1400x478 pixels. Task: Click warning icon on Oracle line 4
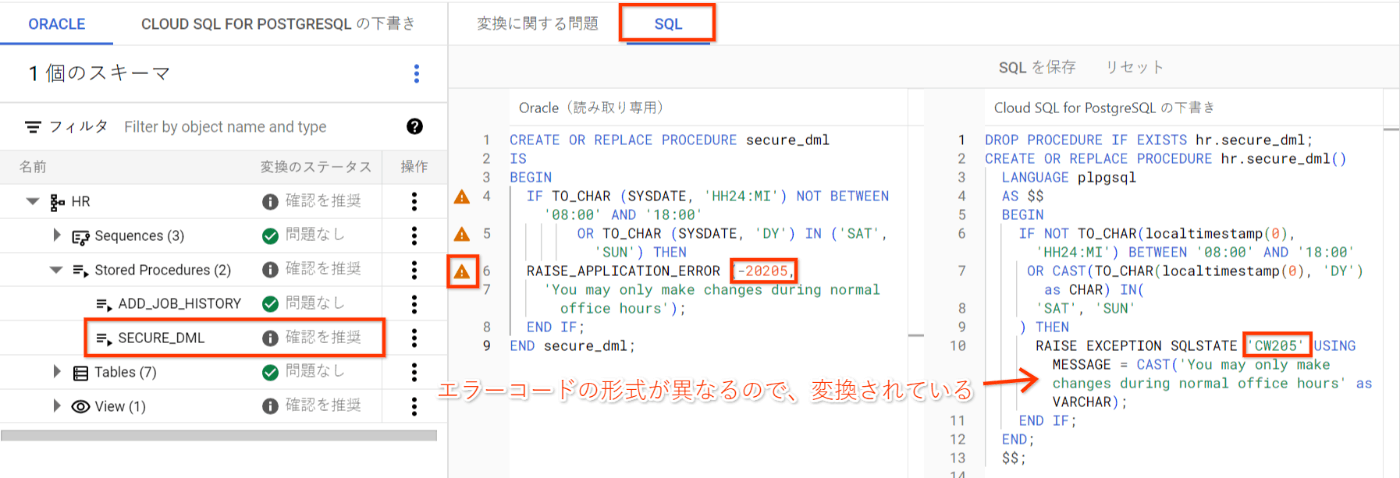coord(461,196)
